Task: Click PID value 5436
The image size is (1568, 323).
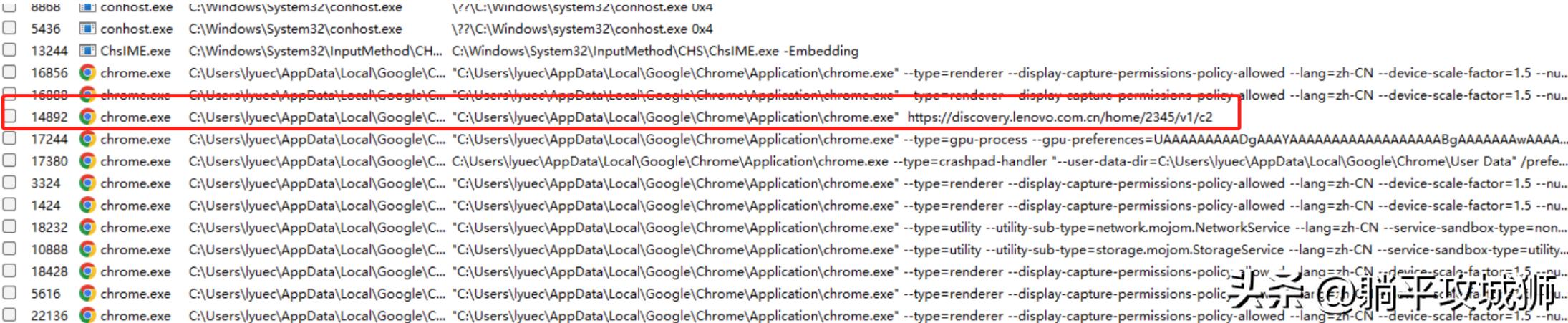Action: pyautogui.click(x=46, y=29)
